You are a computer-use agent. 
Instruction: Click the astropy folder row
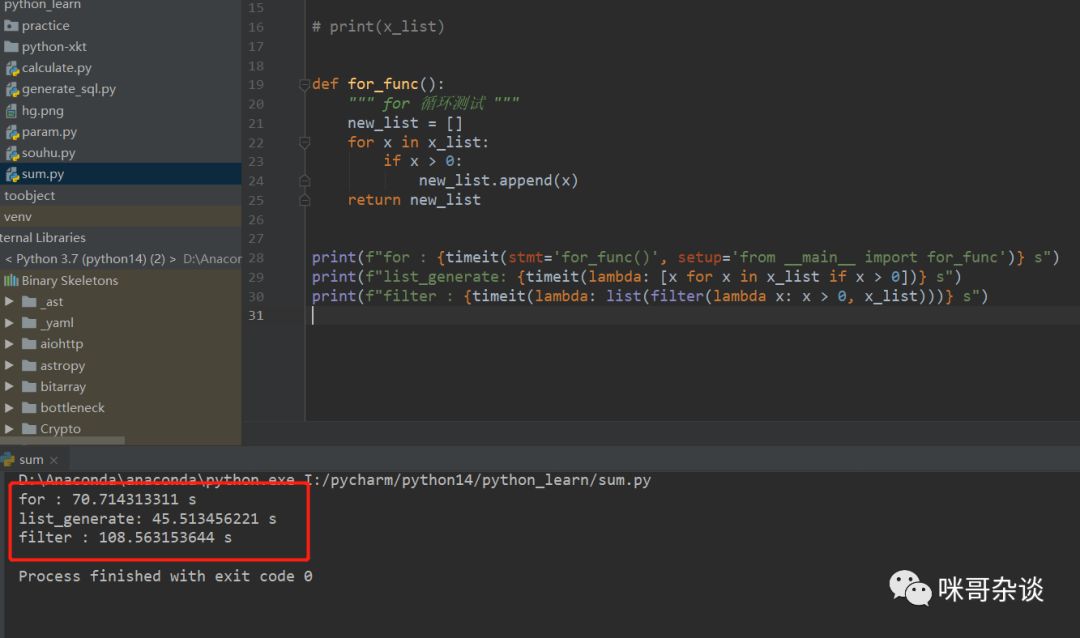121,365
